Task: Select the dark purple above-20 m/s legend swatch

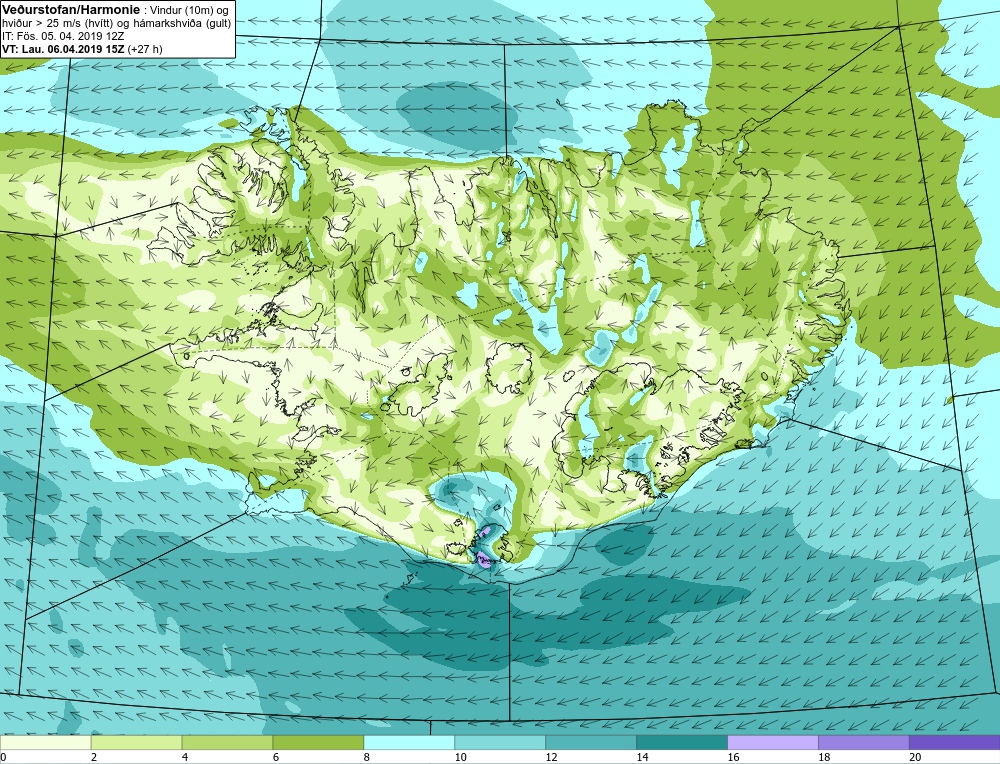Action: click(x=954, y=742)
